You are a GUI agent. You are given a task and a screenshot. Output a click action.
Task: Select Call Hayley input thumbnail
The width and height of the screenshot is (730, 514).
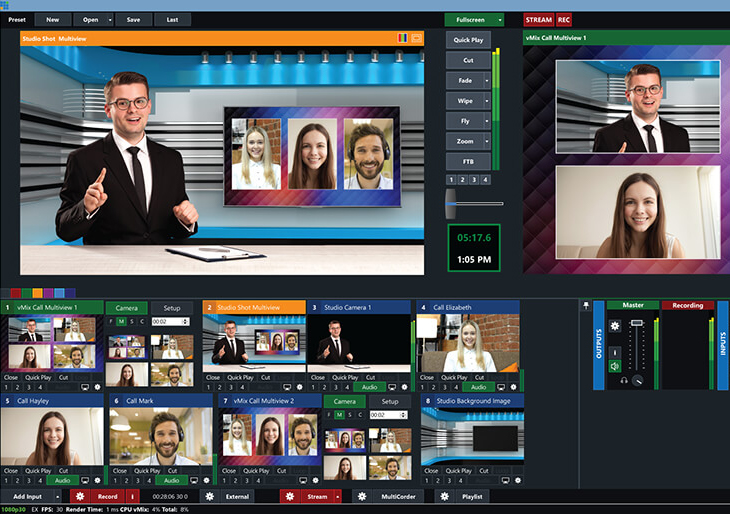(x=52, y=436)
